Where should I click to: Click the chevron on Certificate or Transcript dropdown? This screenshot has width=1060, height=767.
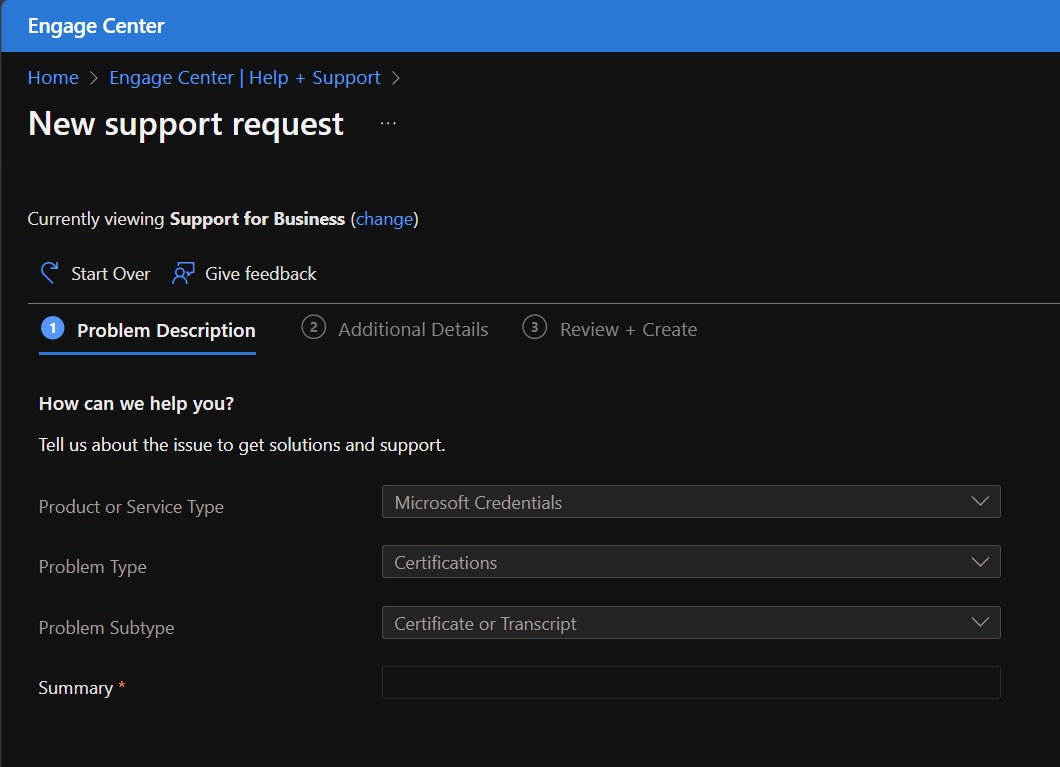[980, 622]
